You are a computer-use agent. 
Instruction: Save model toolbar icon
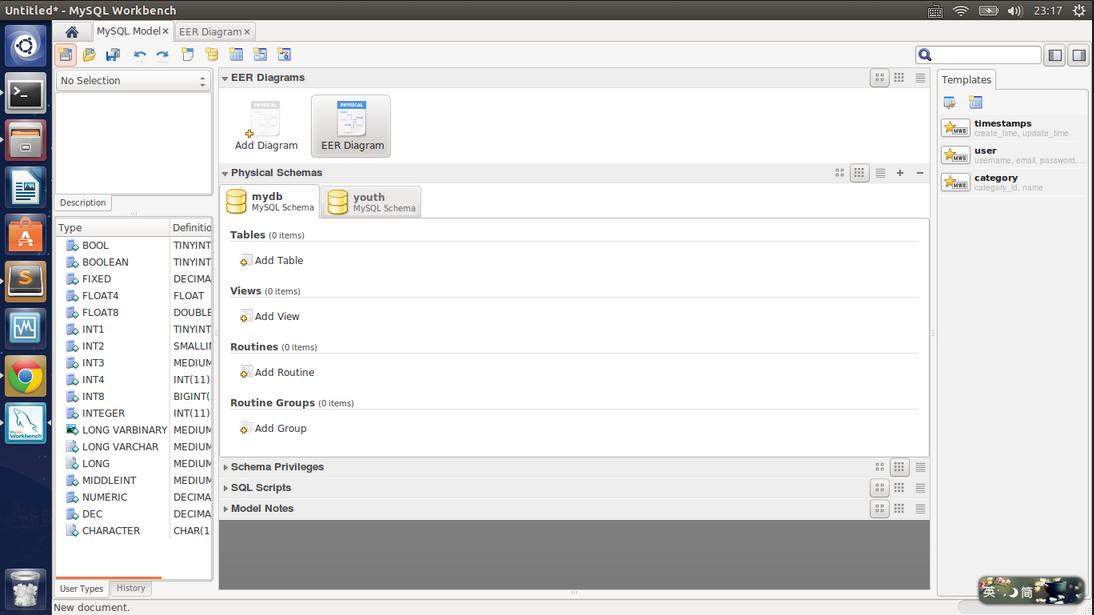(112, 54)
